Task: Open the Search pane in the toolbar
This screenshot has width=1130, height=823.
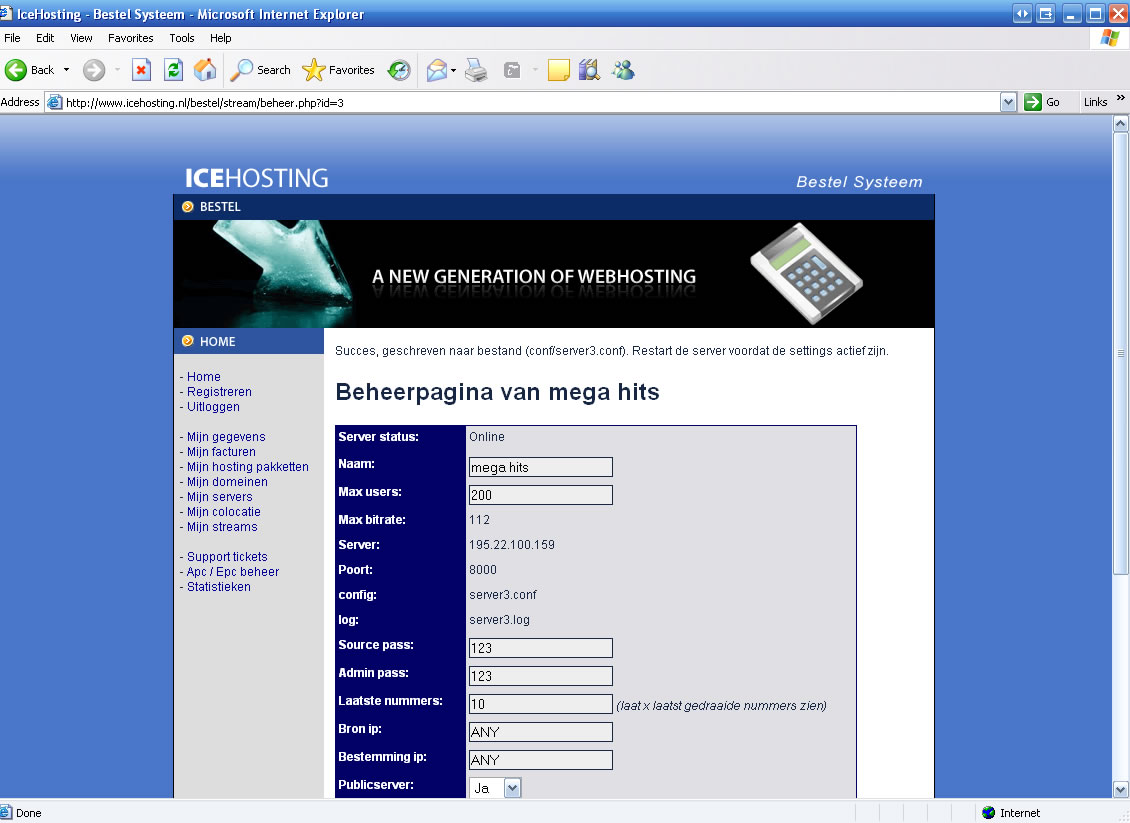Action: (261, 70)
